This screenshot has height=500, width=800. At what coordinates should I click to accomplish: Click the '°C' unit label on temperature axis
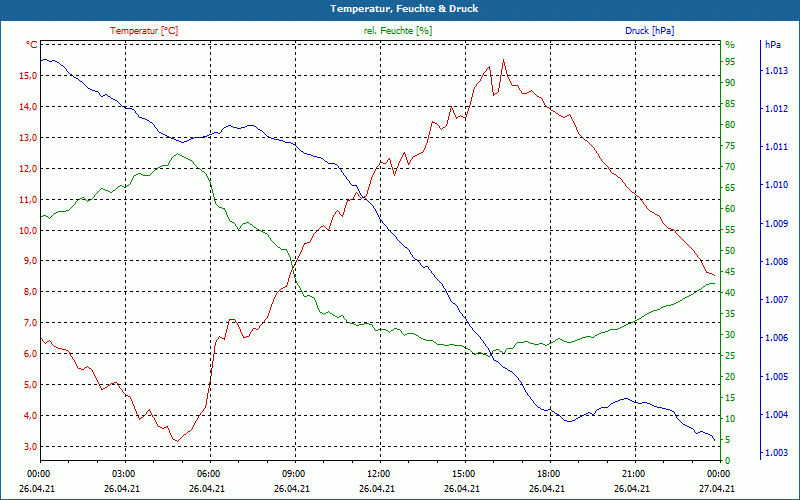pos(32,45)
